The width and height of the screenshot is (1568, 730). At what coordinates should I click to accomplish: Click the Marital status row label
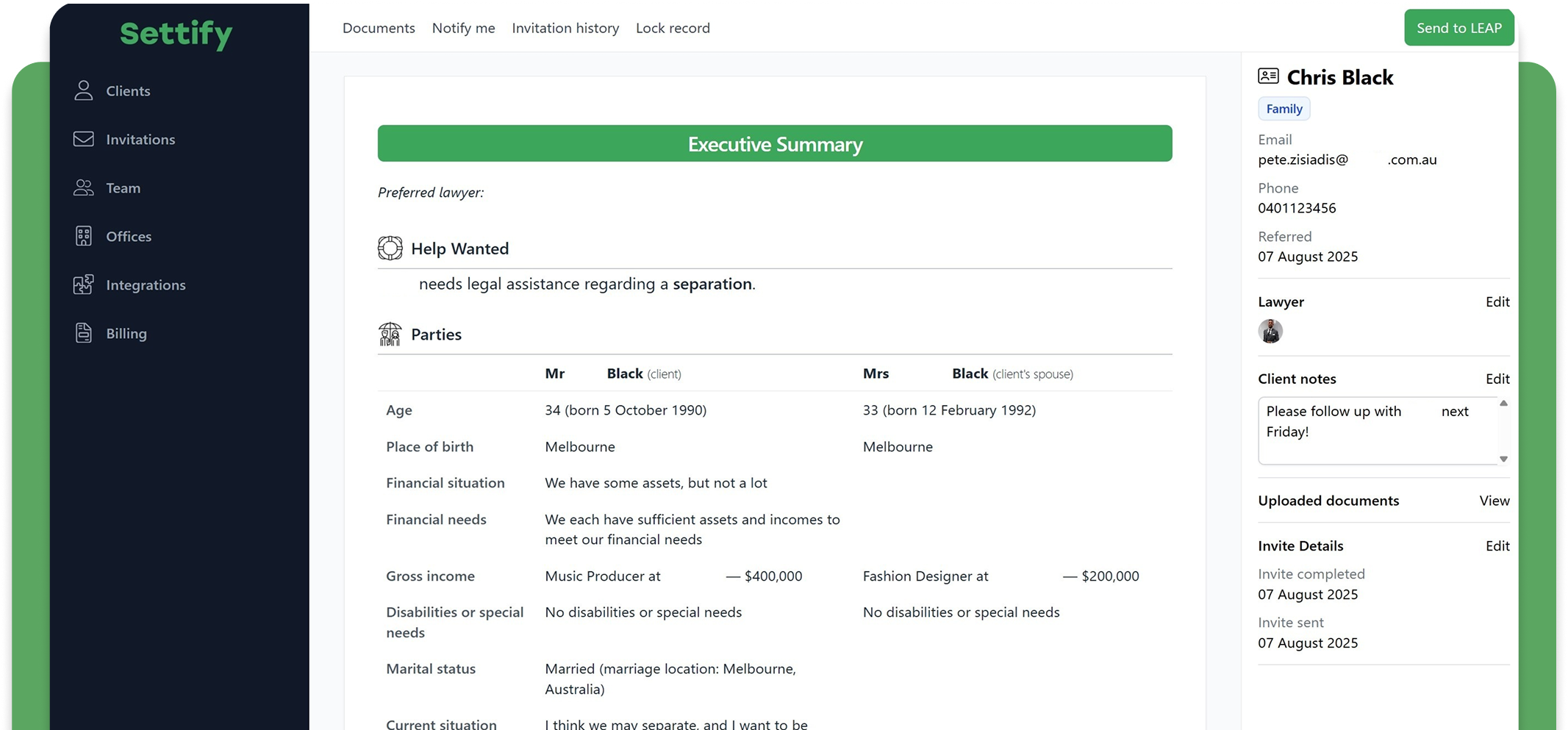(431, 669)
